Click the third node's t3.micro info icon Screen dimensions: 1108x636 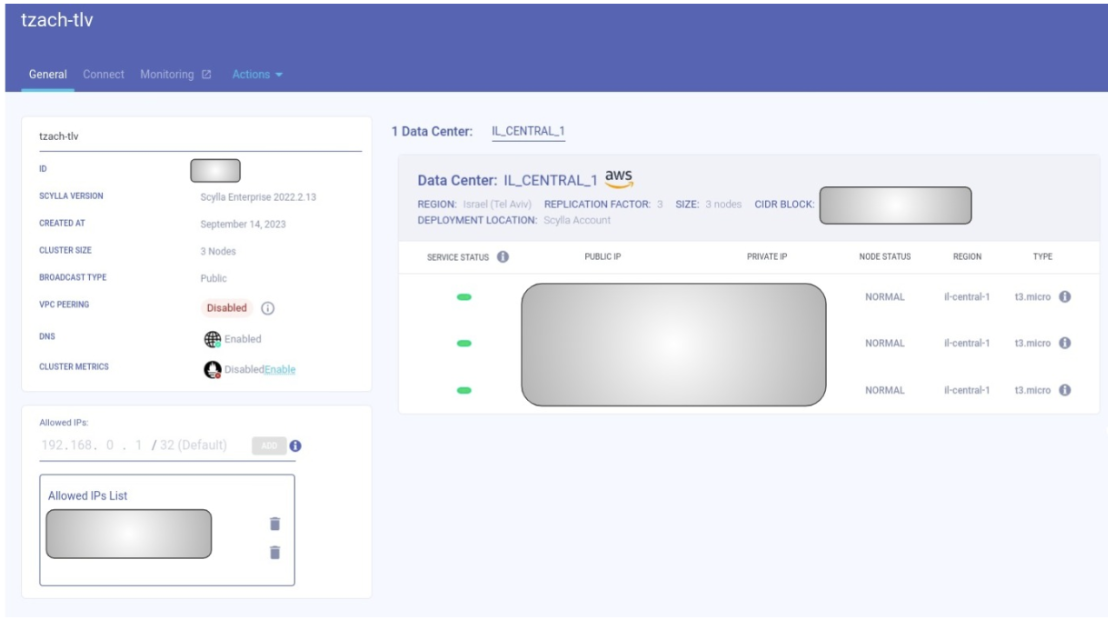(x=1065, y=390)
